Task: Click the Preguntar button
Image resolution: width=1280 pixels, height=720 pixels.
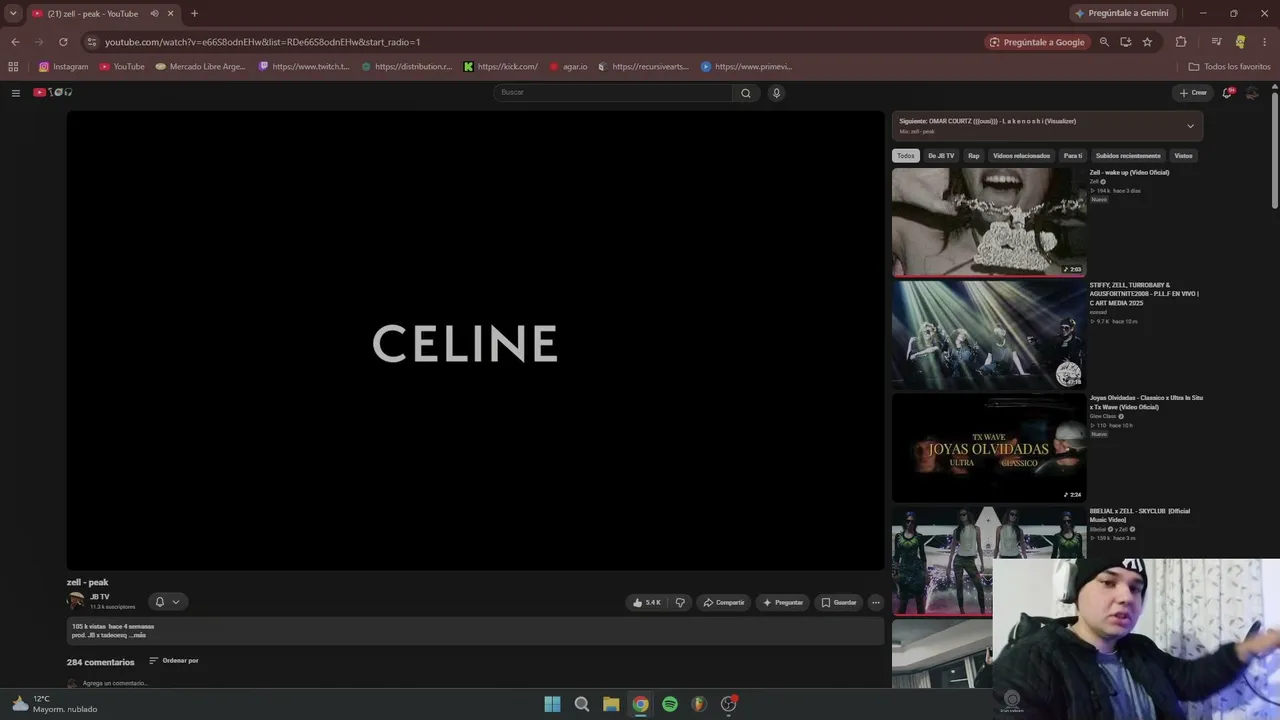Action: pos(783,602)
